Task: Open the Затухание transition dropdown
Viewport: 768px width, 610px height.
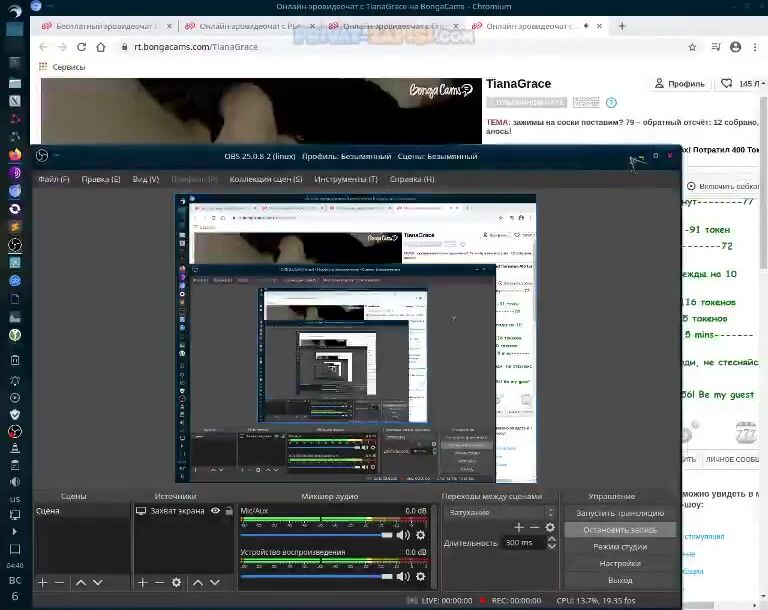Action: click(499, 512)
